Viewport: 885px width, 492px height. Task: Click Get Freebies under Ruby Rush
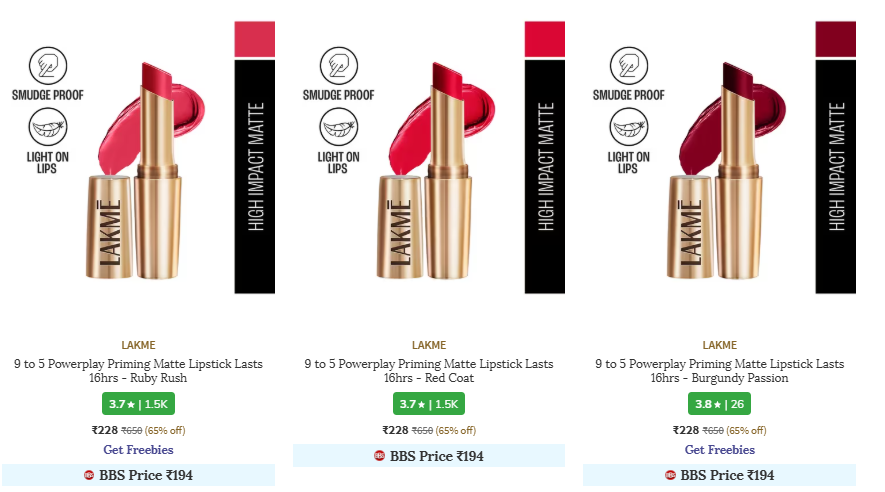coord(138,450)
